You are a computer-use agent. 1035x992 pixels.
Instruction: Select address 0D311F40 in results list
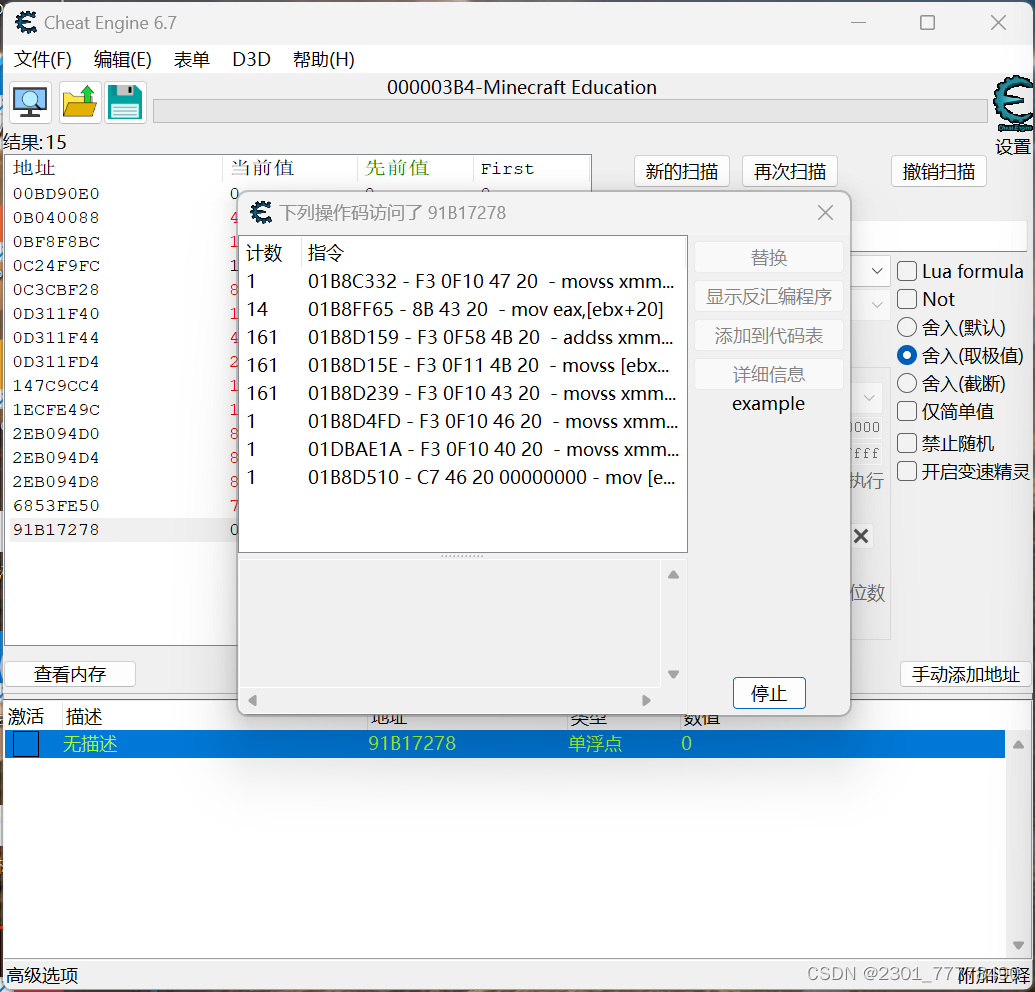[x=56, y=314]
